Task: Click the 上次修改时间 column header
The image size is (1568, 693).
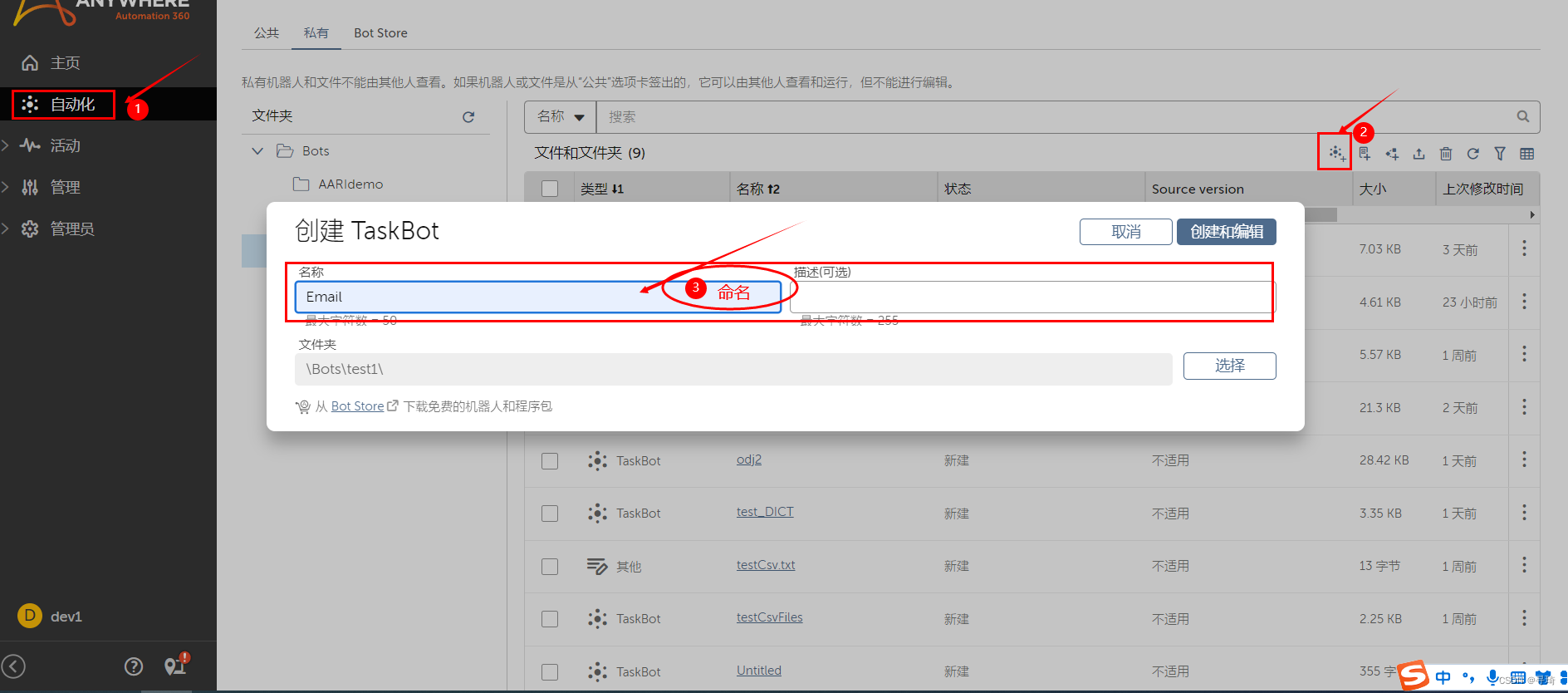Action: click(1483, 189)
